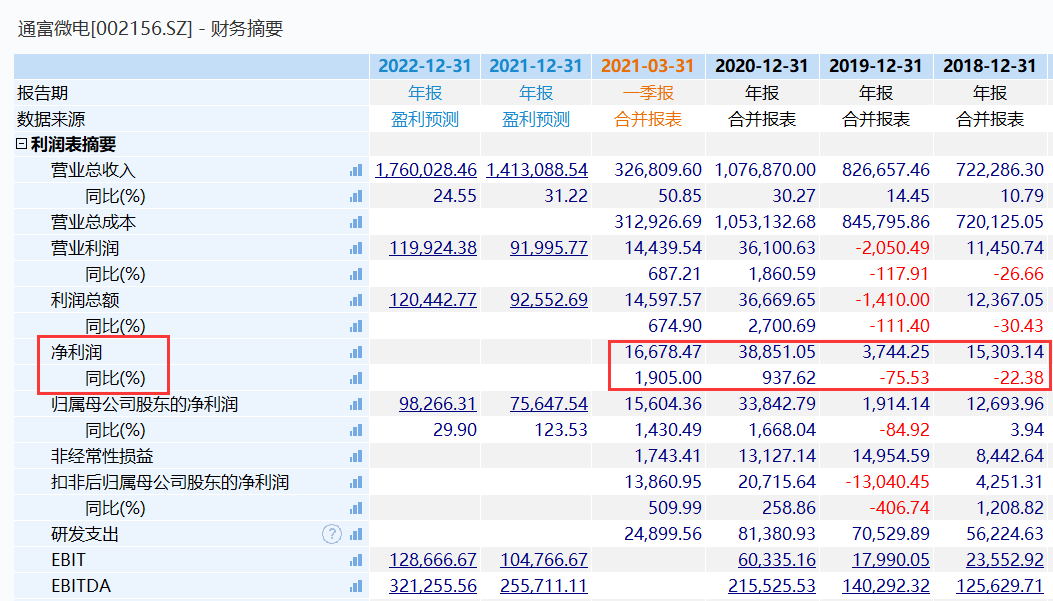1053x601 pixels.
Task: Open chart icon for 同比(%) under 扣非后归属母公司股东的净利润
Action: pos(356,508)
